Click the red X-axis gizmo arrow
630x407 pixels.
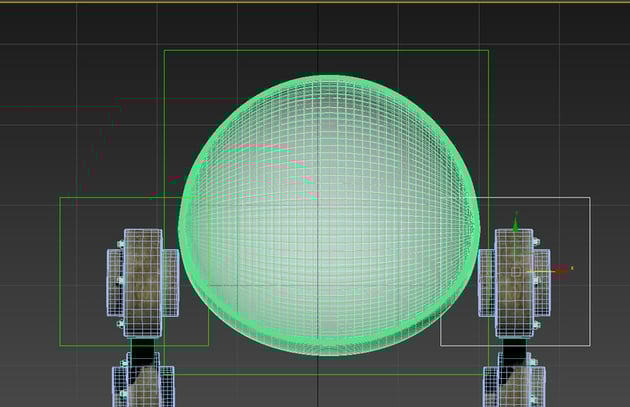[x=561, y=270]
